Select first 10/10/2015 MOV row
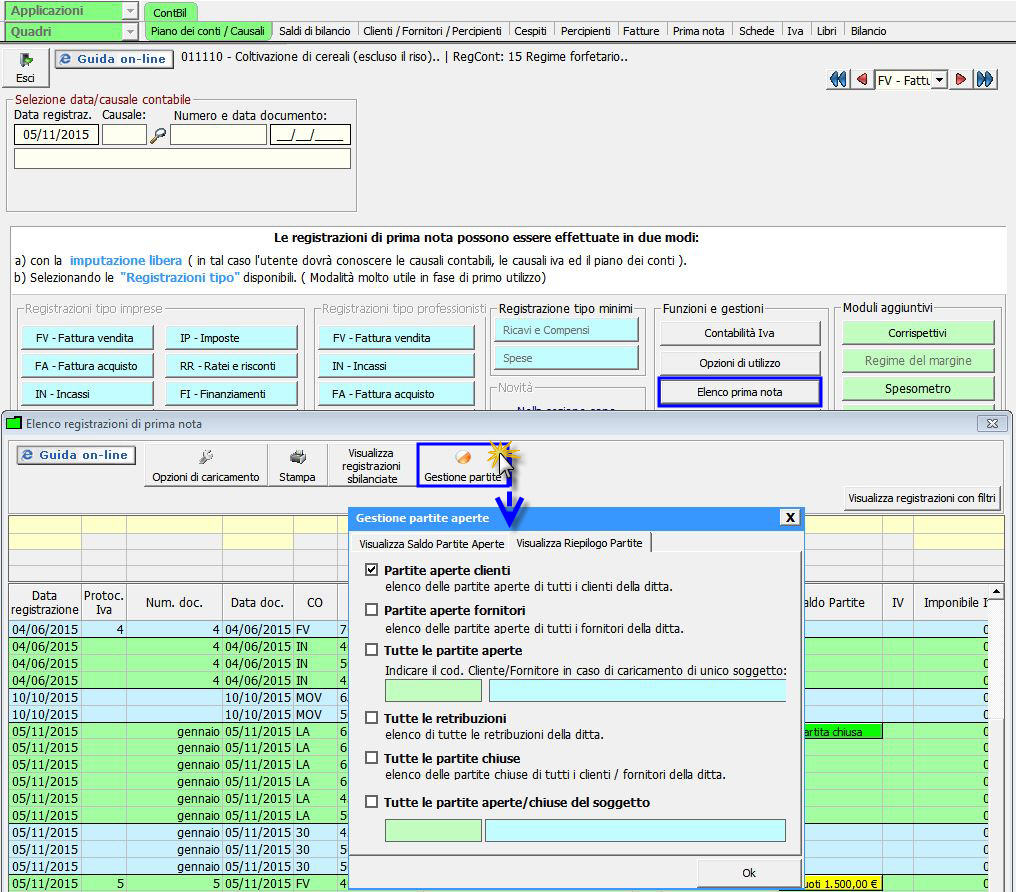Viewport: 1016px width, 892px height. click(179, 698)
